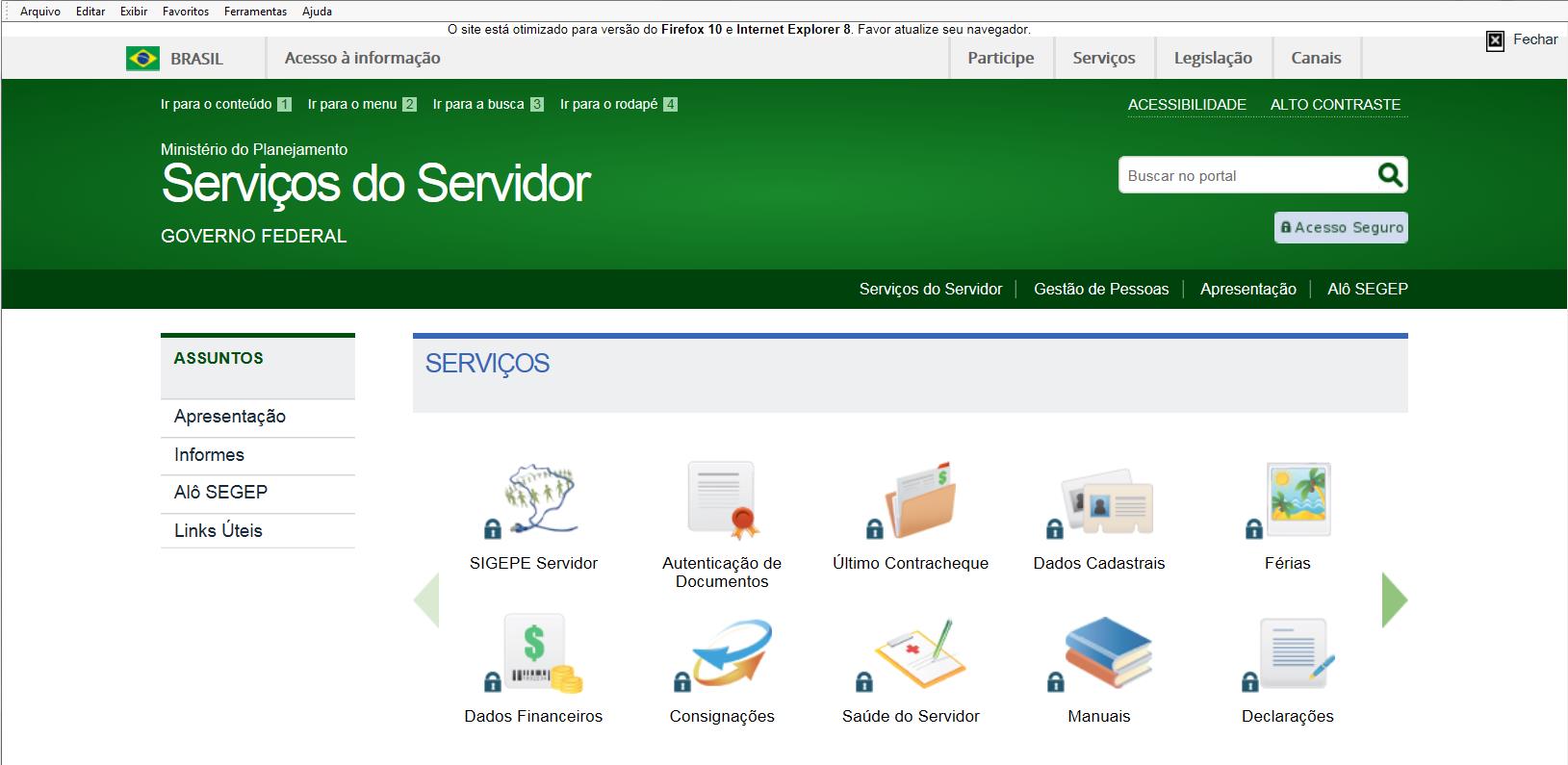Open the Canais tab
The image size is (1568, 765).
tap(1316, 58)
